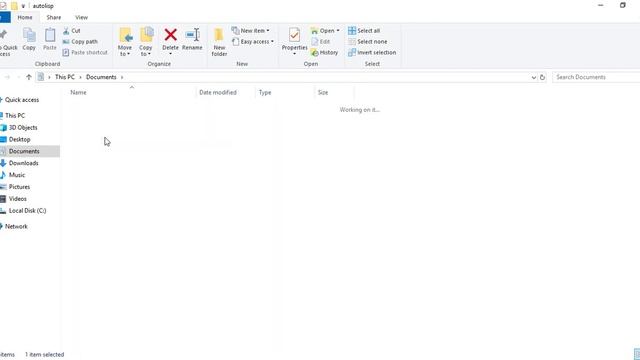Image resolution: width=640 pixels, height=360 pixels.
Task: Click the folder icon in title bar
Action: (x=14, y=6)
